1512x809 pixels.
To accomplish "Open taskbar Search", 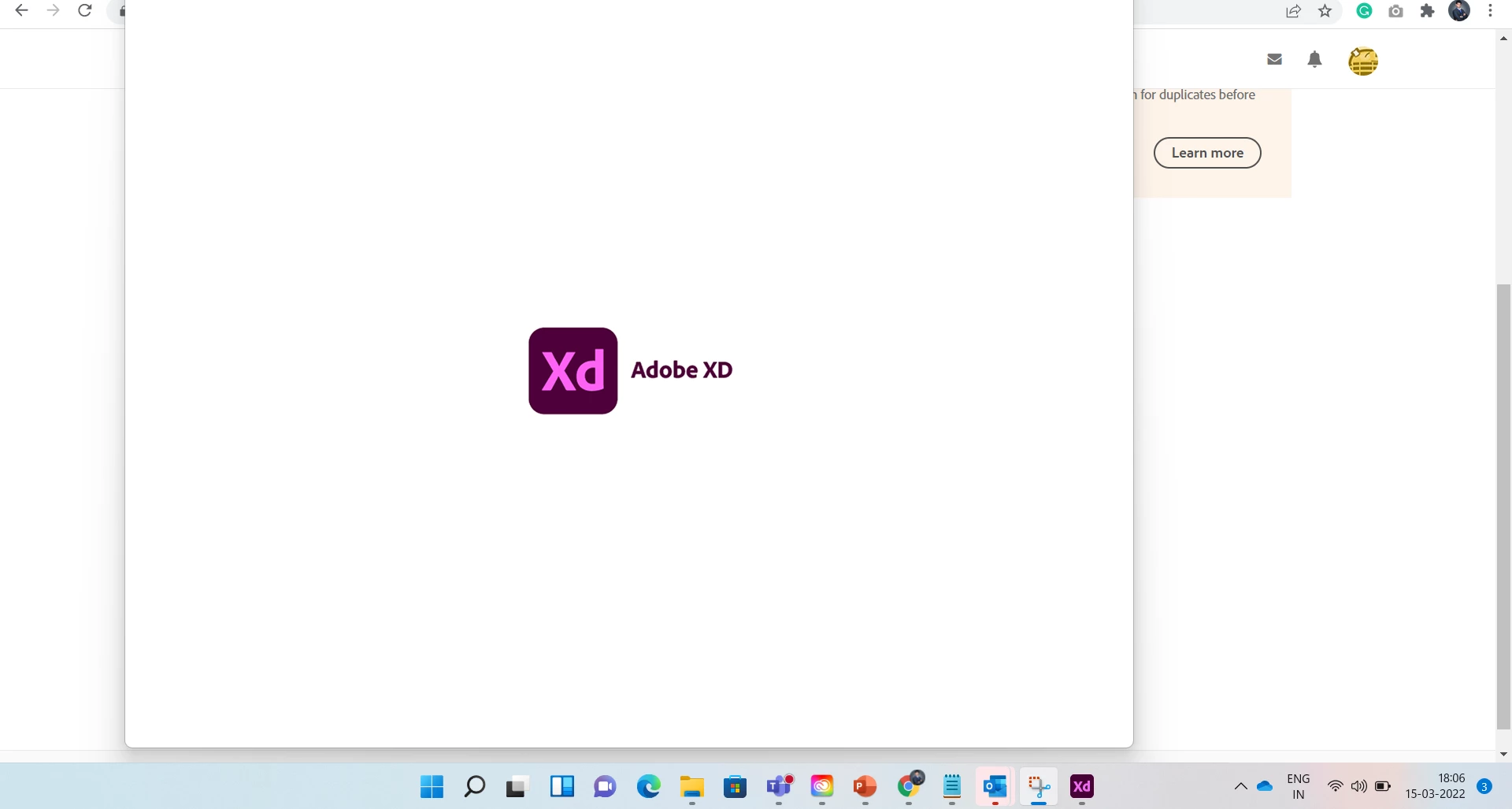I will click(475, 786).
